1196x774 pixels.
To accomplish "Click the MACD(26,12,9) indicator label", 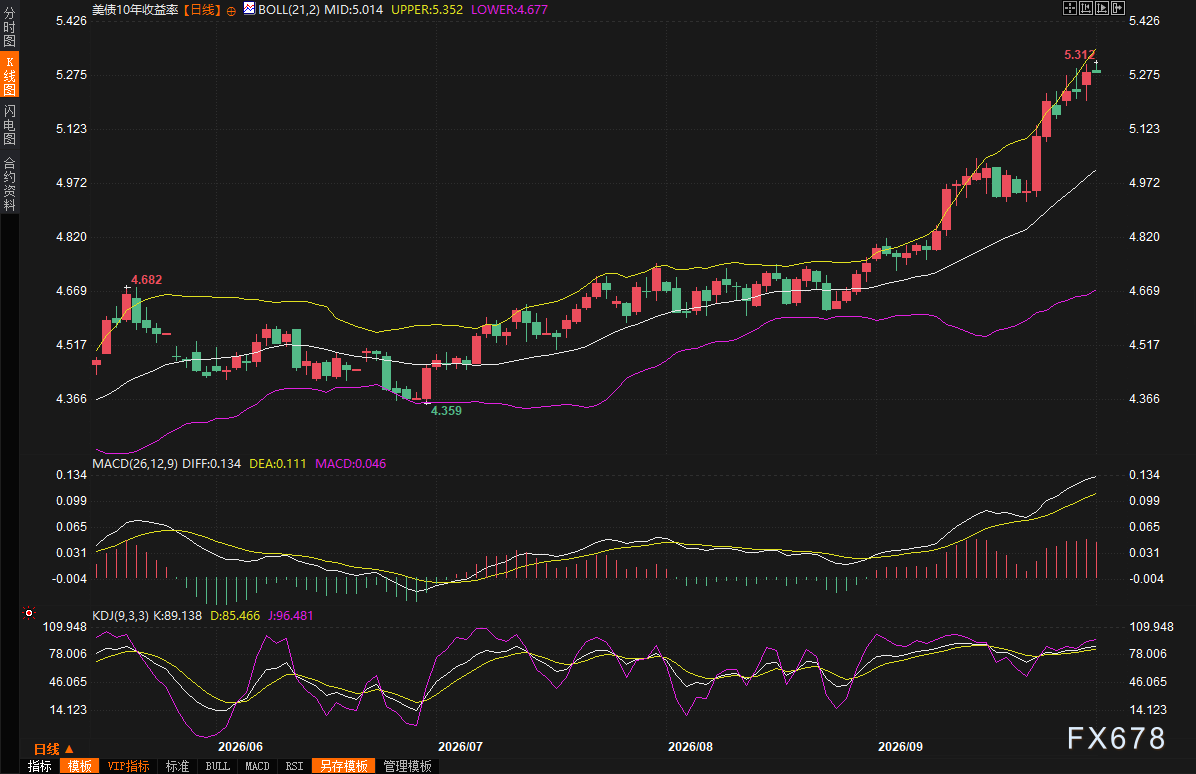I will pos(135,464).
